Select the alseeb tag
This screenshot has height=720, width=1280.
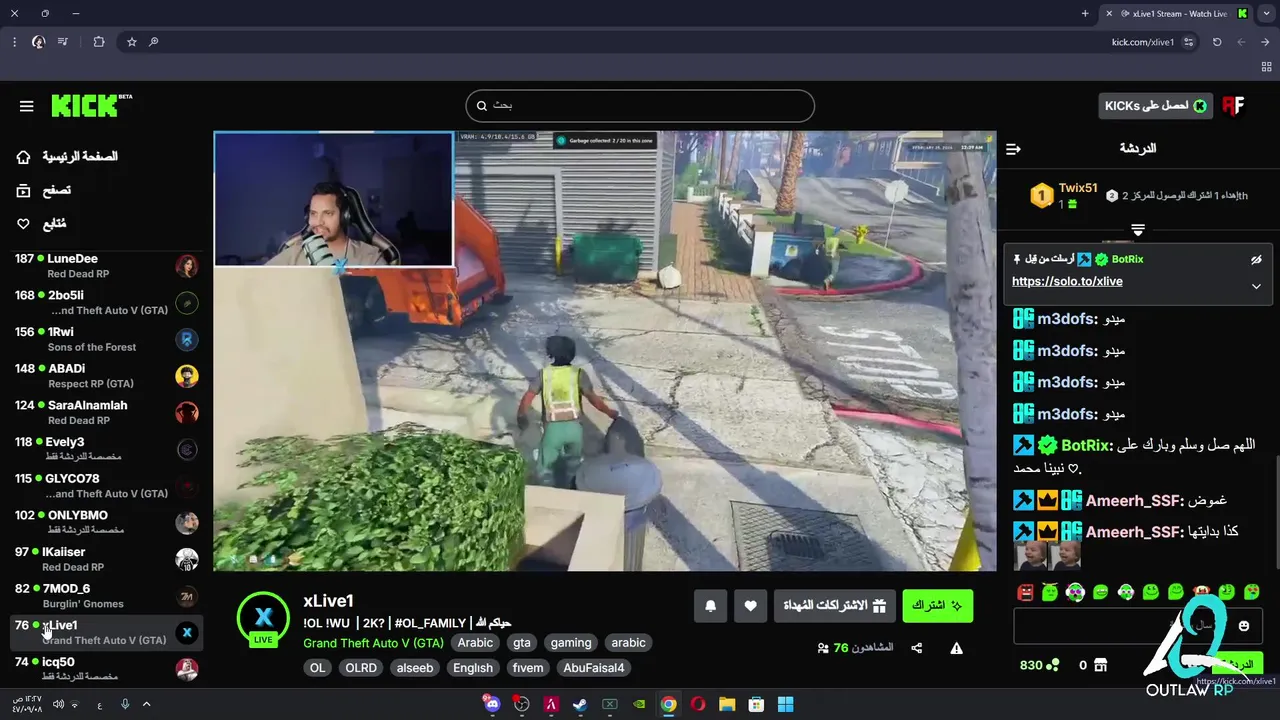415,668
